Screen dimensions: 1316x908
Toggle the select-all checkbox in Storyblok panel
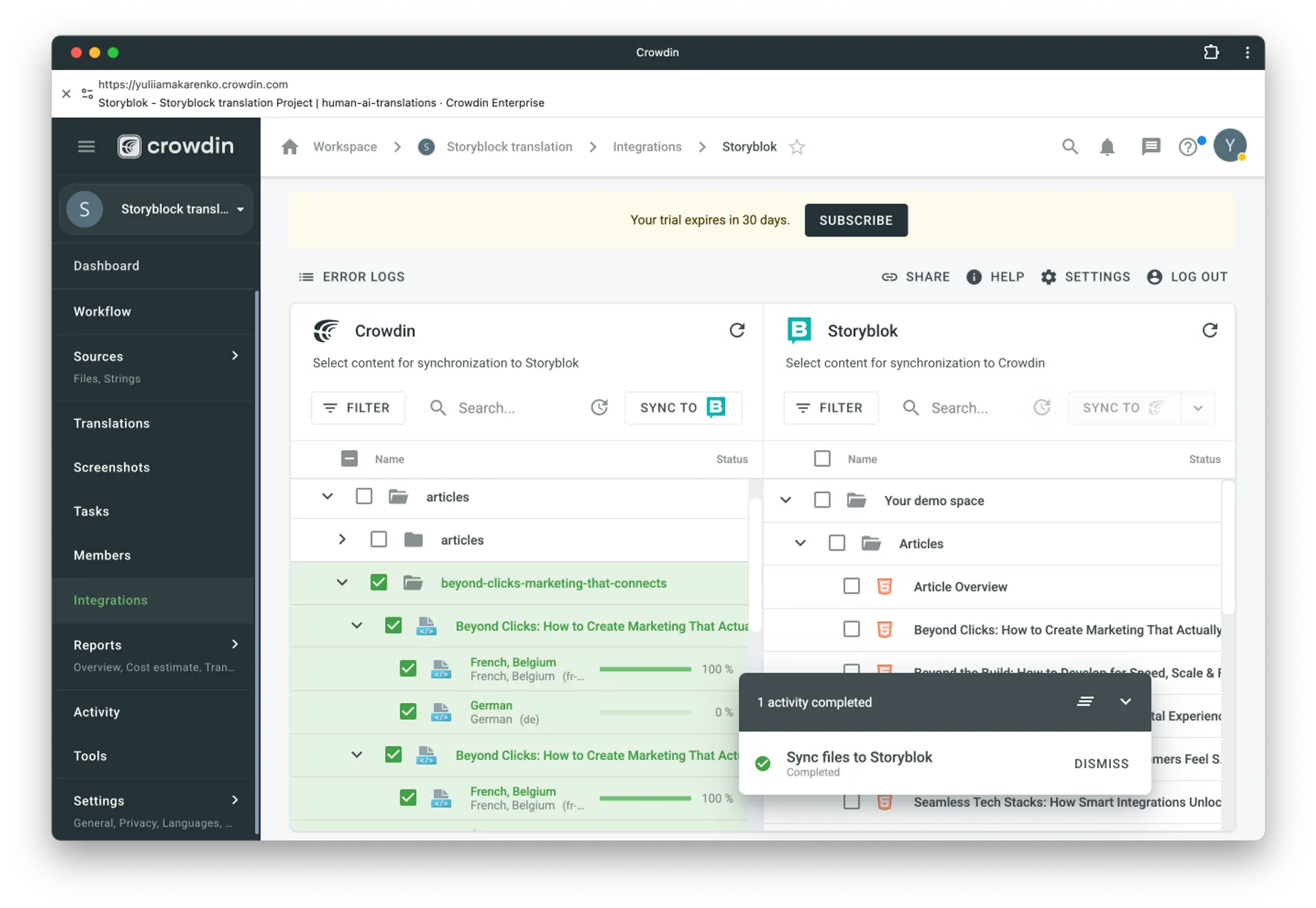coord(822,458)
